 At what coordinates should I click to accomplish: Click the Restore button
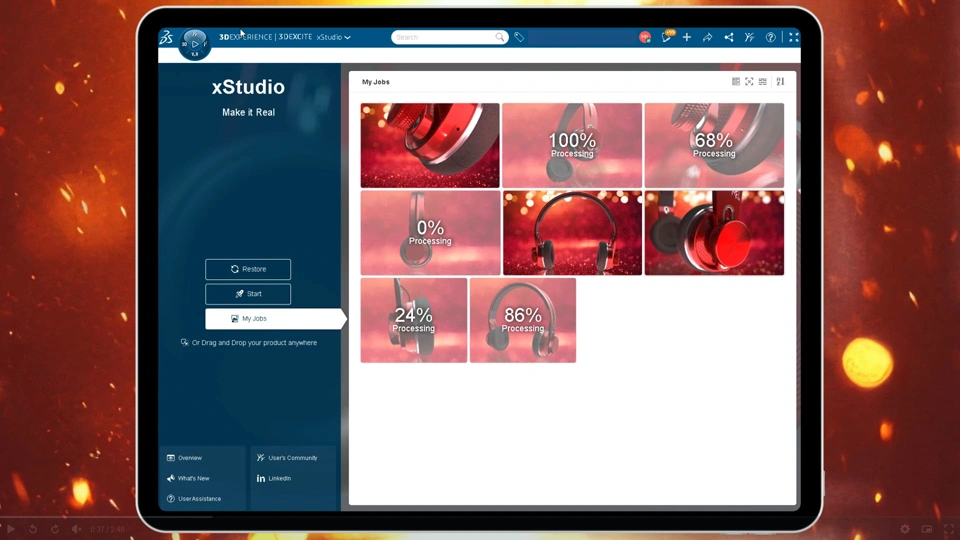[248, 269]
